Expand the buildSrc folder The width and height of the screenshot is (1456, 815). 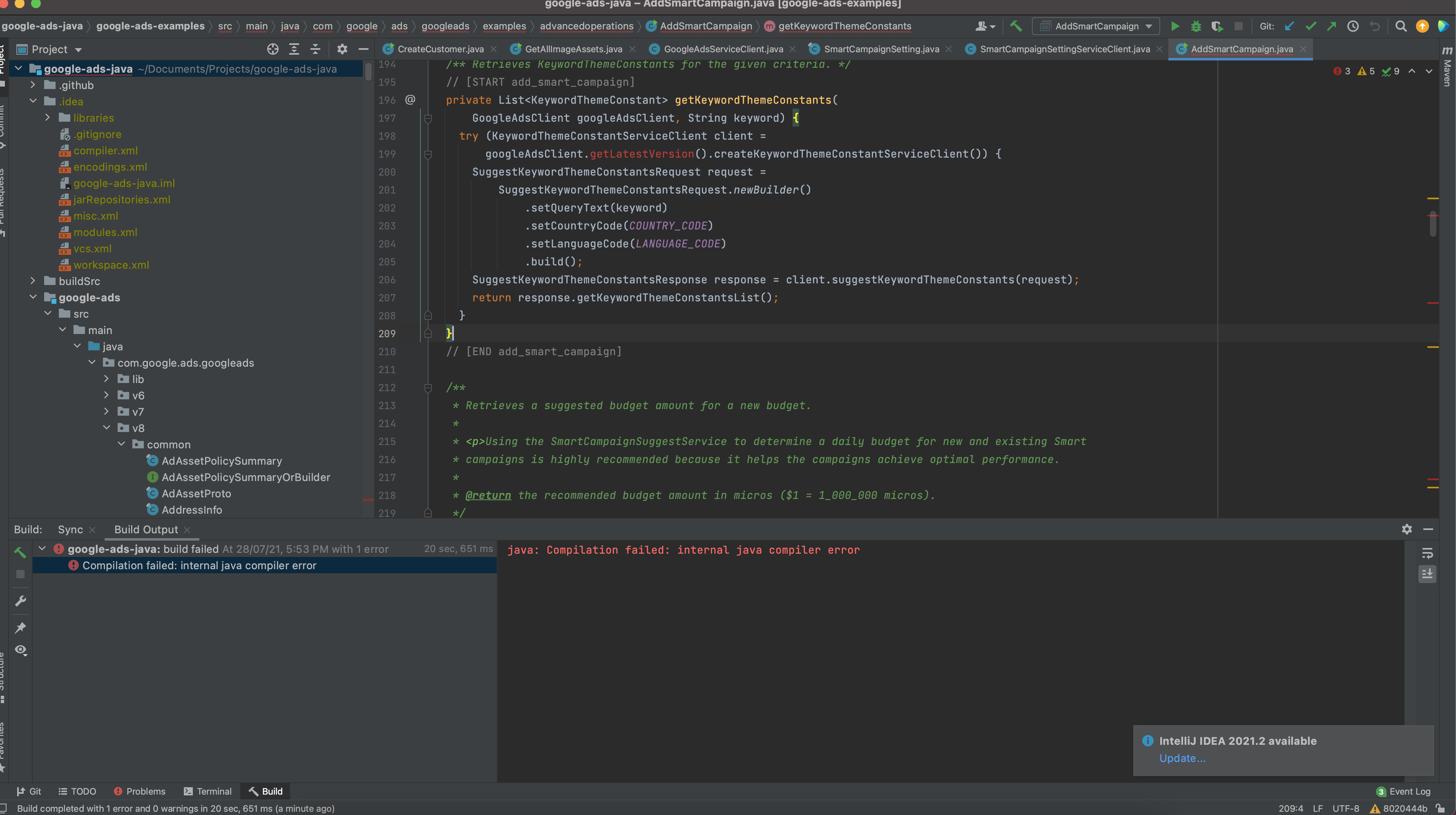point(33,281)
